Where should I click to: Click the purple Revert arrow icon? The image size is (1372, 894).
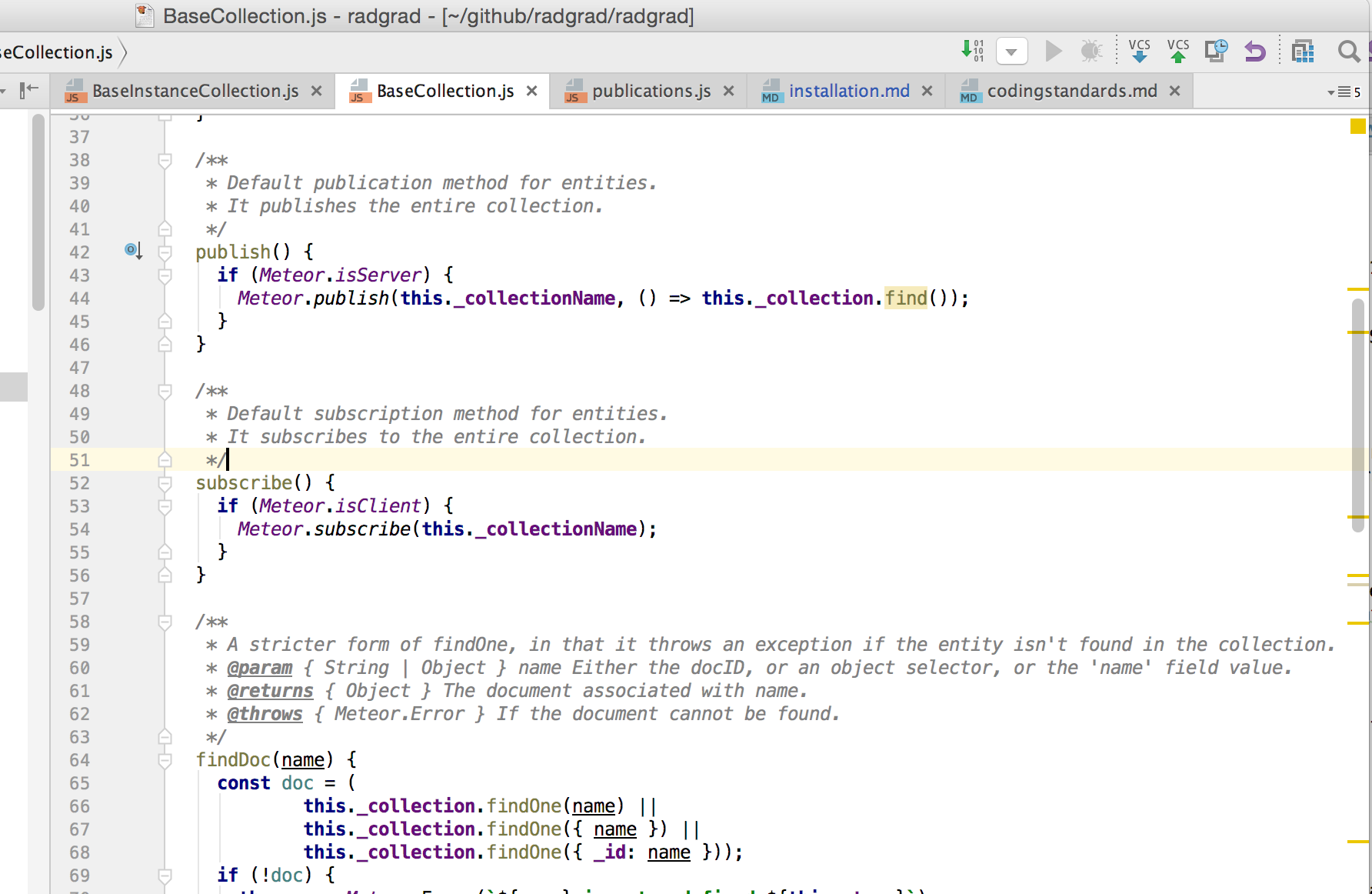(1254, 52)
